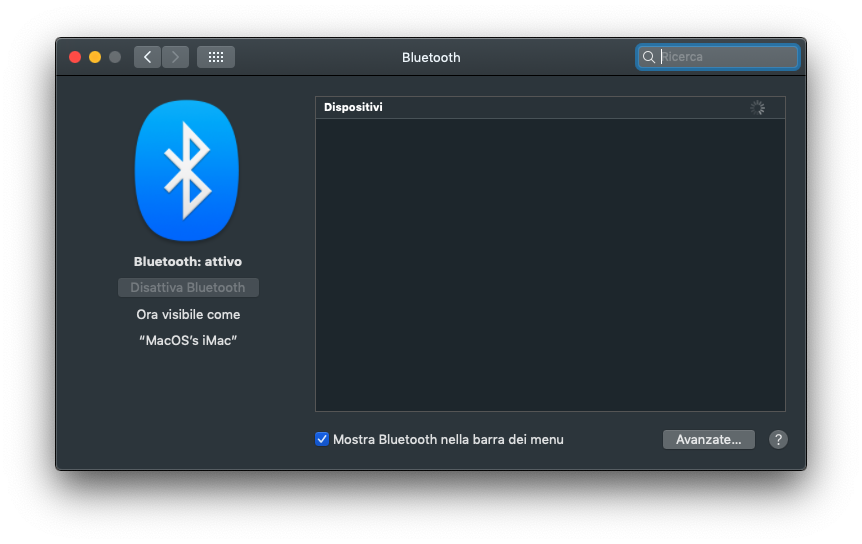Click the magnifying glass search icon
Image resolution: width=862 pixels, height=544 pixels.
[649, 57]
